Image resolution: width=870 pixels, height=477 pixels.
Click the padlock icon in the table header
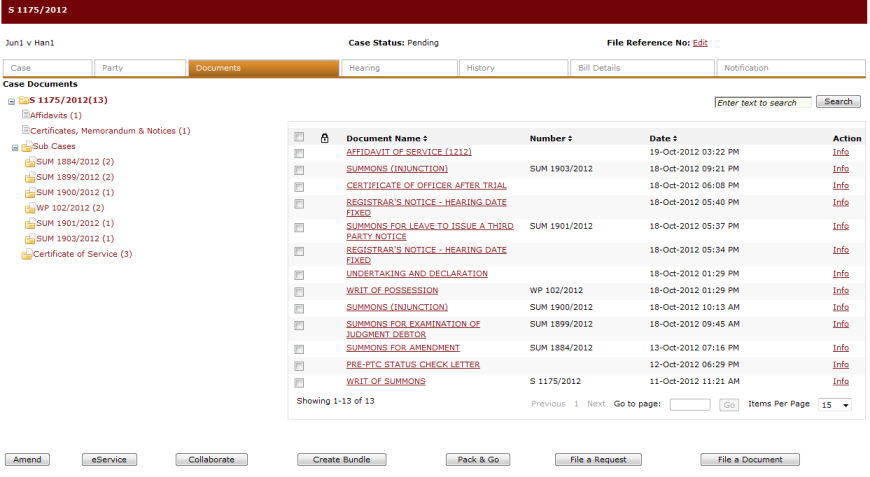tap(325, 138)
